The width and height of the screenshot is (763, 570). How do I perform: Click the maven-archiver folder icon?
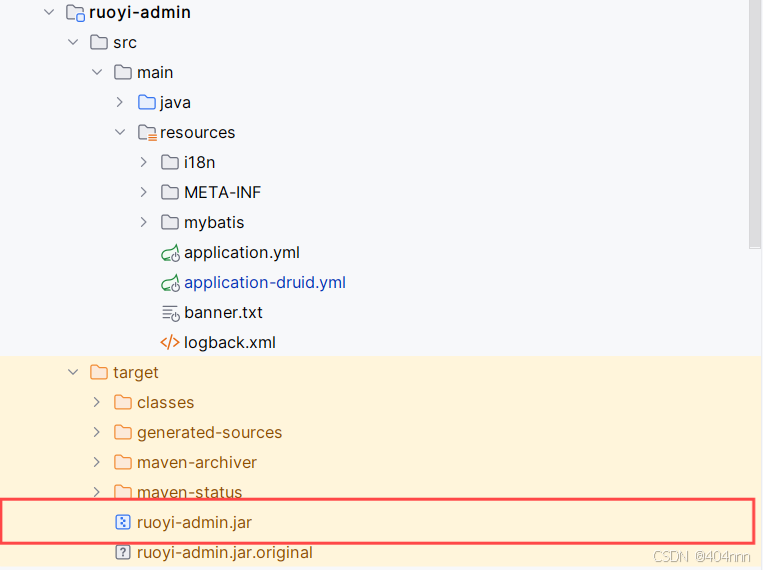click(123, 462)
